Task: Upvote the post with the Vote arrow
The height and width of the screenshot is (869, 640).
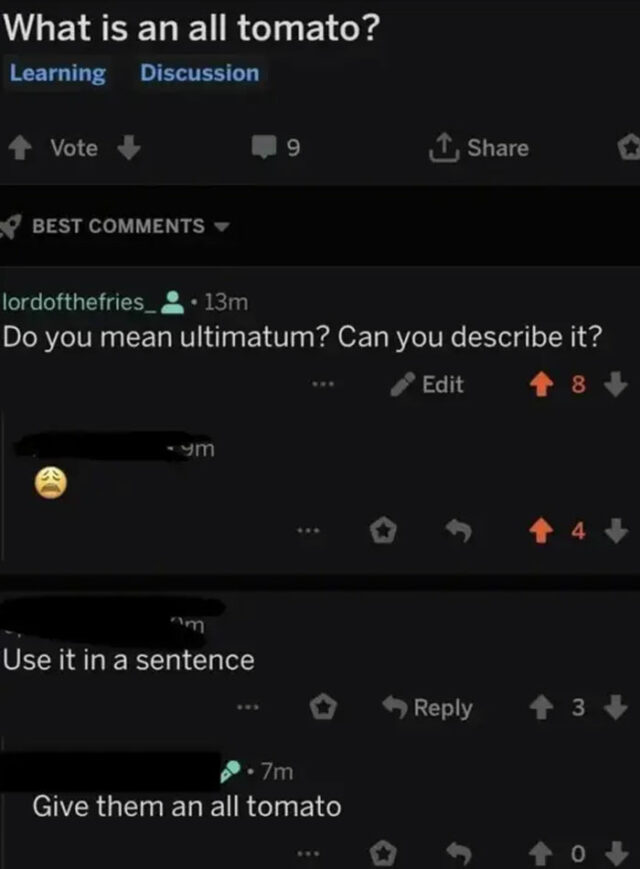Action: pos(22,147)
